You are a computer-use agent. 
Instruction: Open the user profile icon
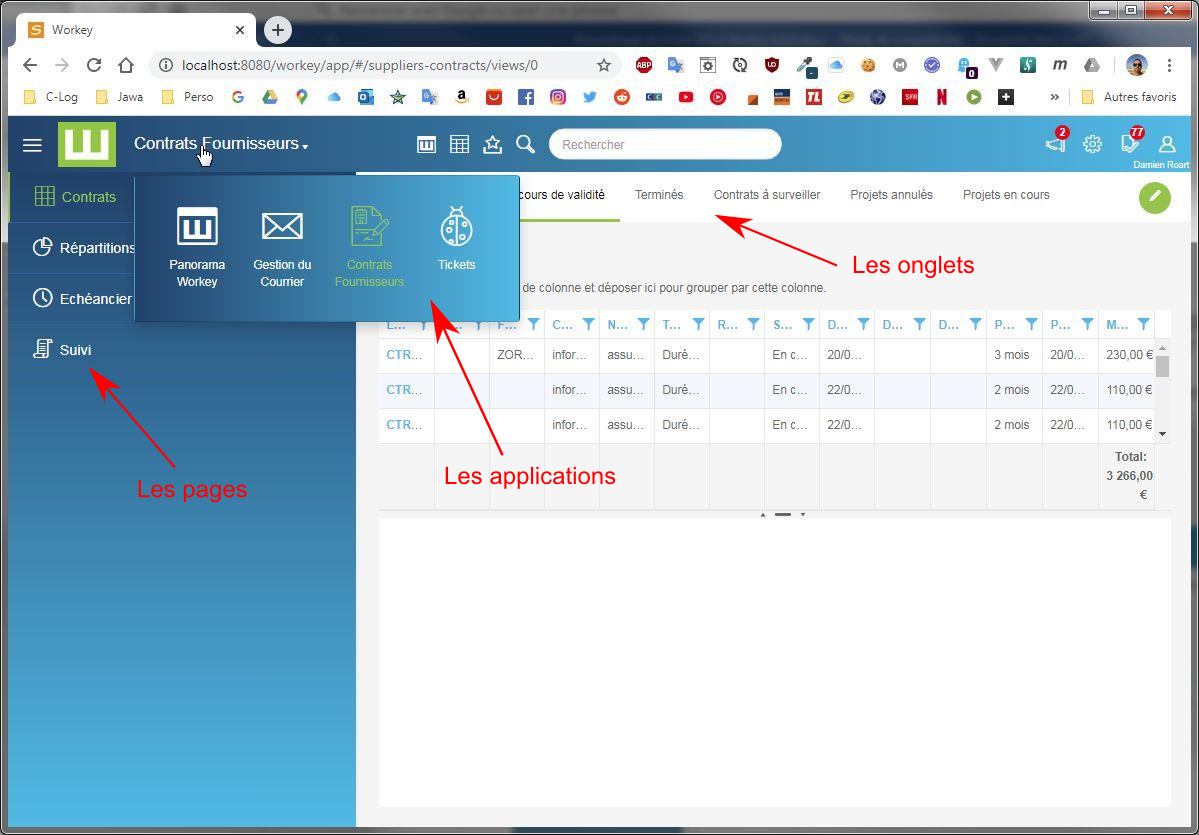point(1166,144)
